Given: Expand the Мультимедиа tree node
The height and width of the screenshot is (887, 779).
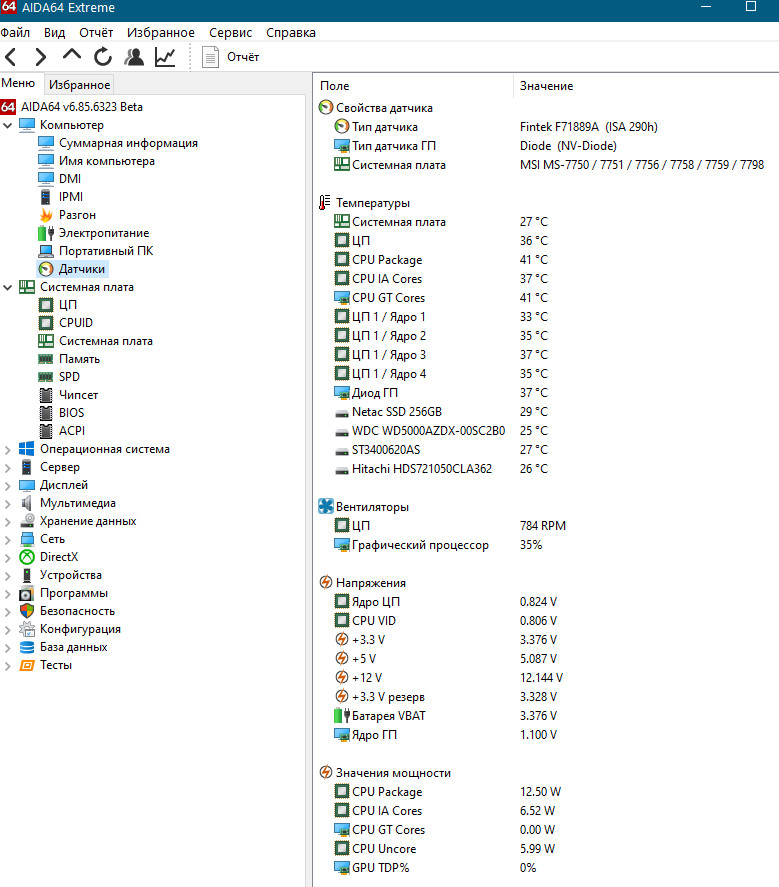Looking at the screenshot, I should click(x=7, y=503).
